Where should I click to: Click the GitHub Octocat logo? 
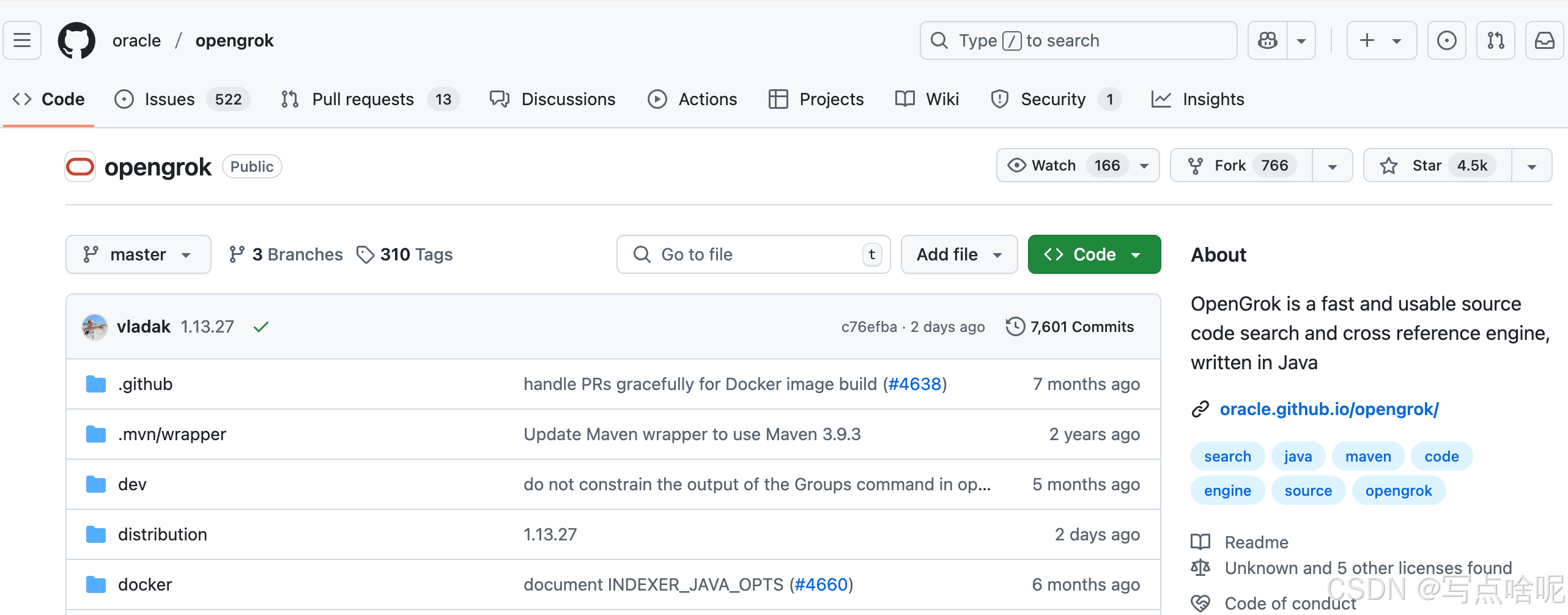click(76, 40)
